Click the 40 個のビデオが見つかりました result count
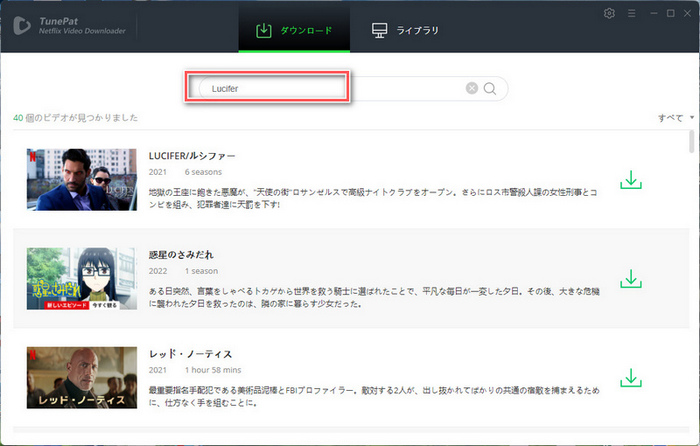 (75, 118)
